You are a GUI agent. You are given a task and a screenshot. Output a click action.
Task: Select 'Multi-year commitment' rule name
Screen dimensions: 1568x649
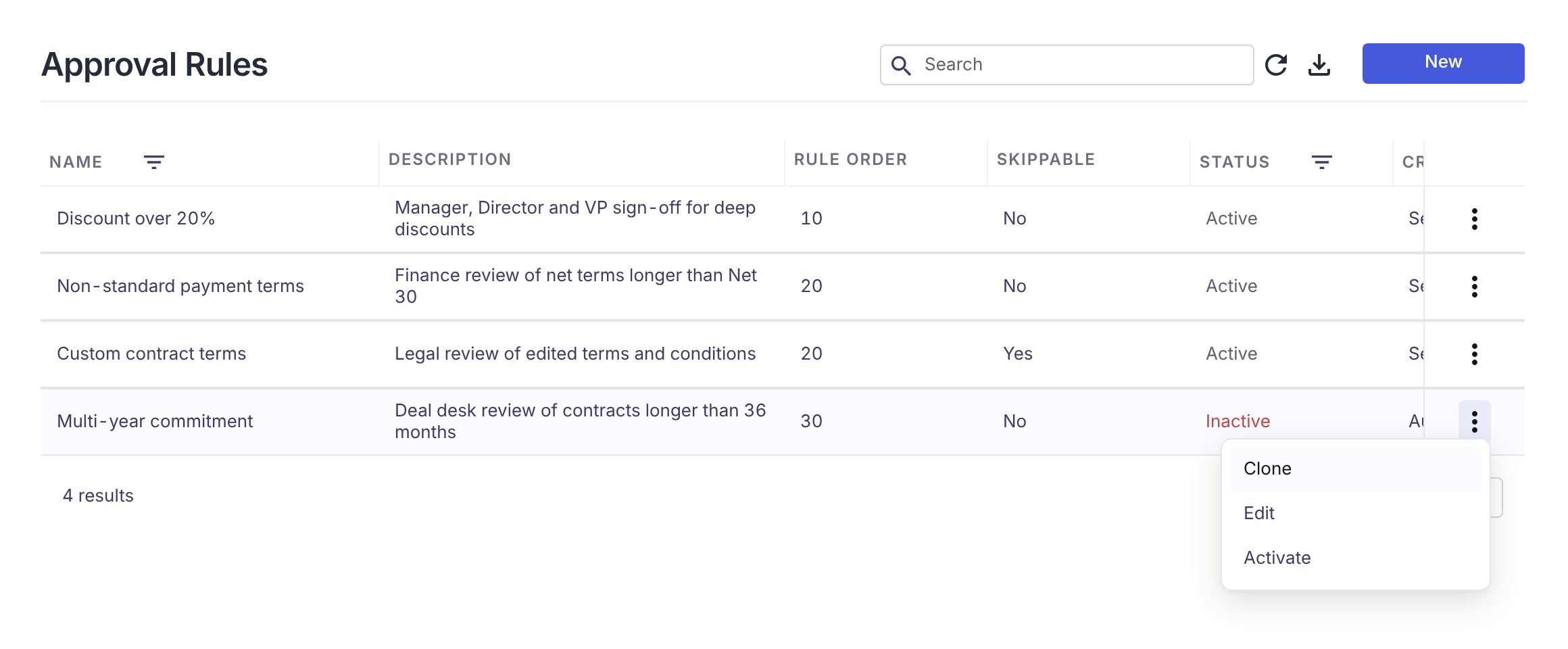[155, 421]
